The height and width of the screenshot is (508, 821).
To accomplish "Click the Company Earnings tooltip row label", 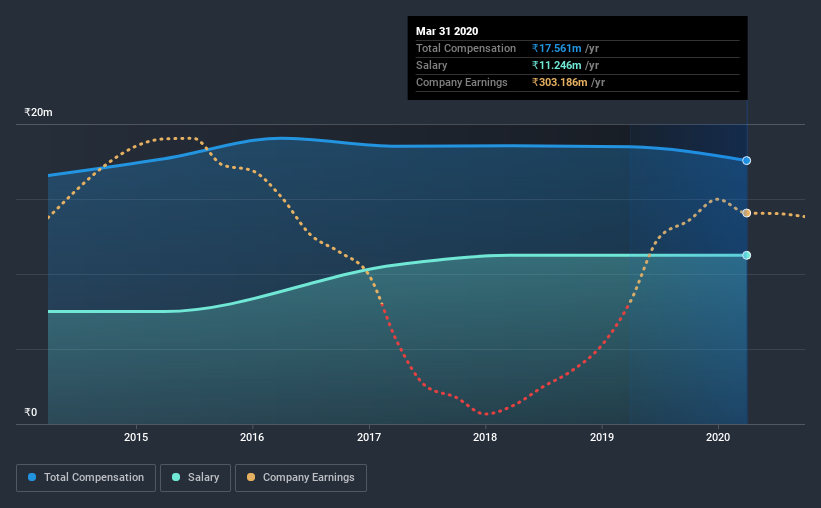I will click(x=462, y=82).
